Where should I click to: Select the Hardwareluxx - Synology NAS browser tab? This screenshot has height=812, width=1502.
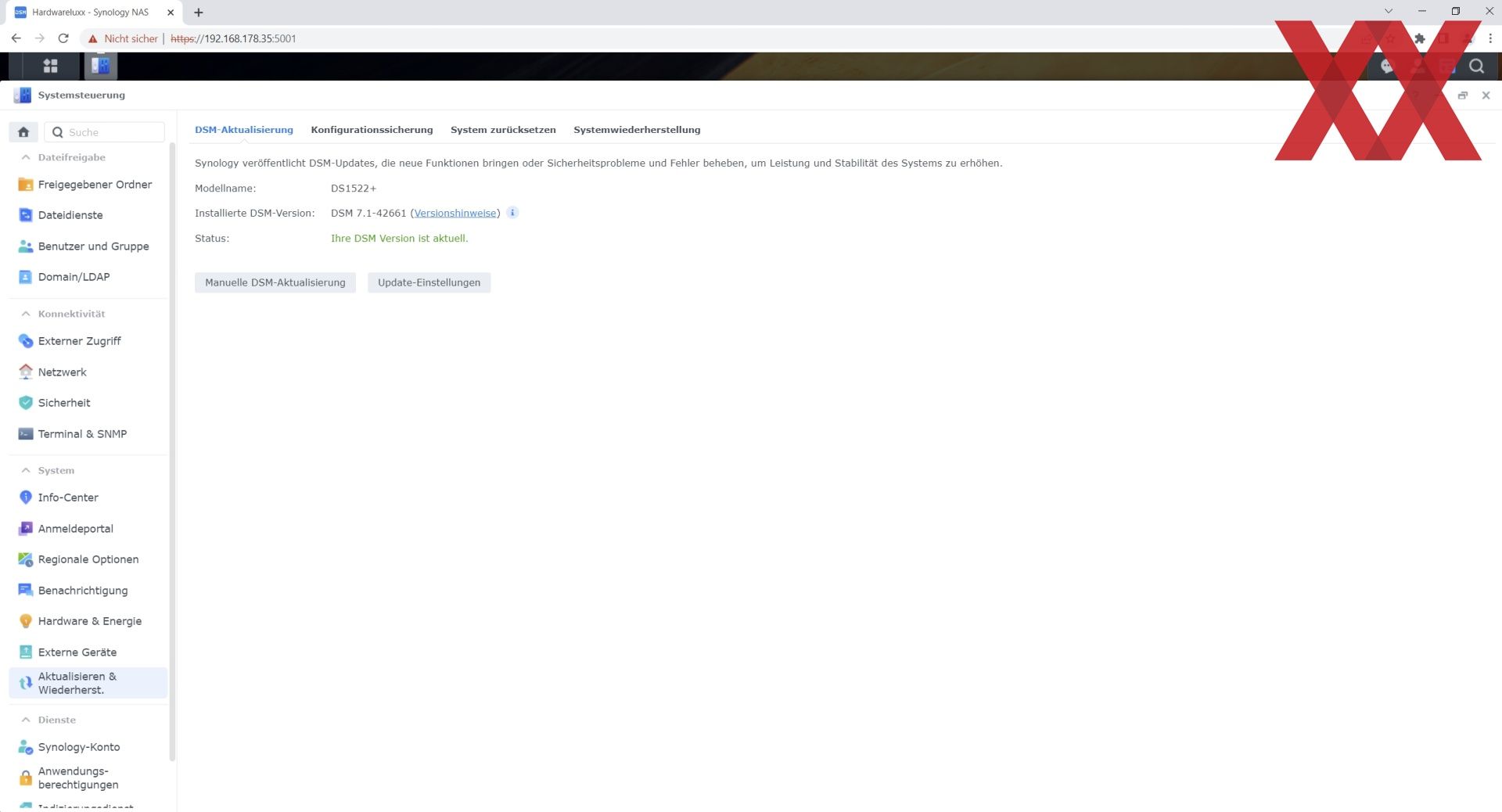click(x=94, y=13)
